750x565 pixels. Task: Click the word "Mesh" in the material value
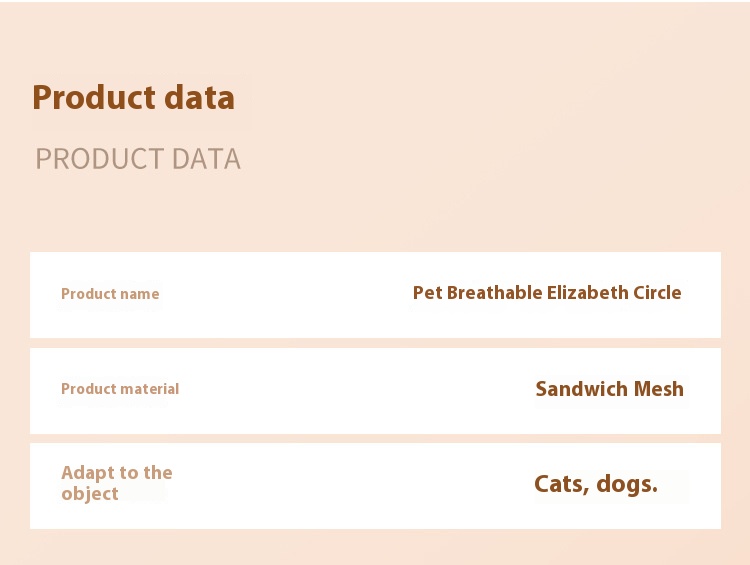(x=658, y=389)
